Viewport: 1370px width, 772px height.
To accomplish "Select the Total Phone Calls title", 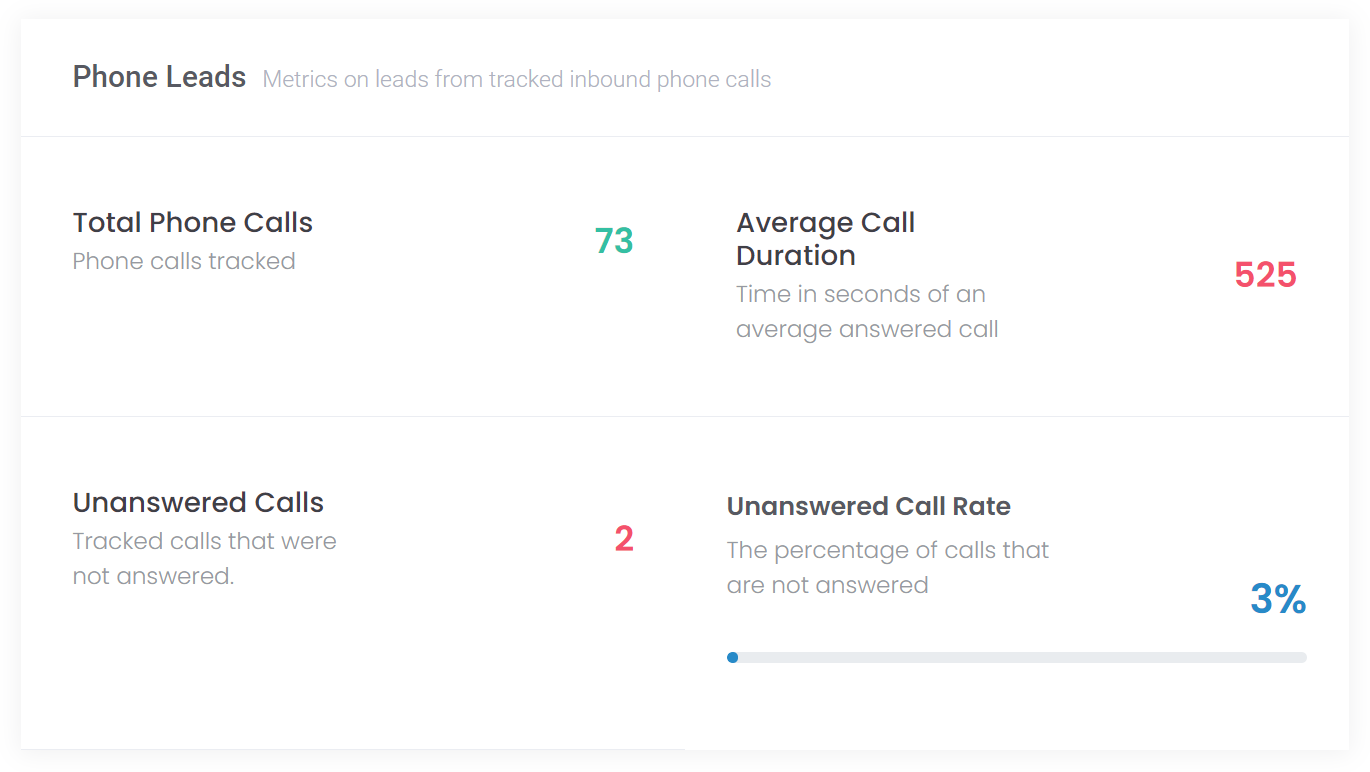I will [193, 222].
